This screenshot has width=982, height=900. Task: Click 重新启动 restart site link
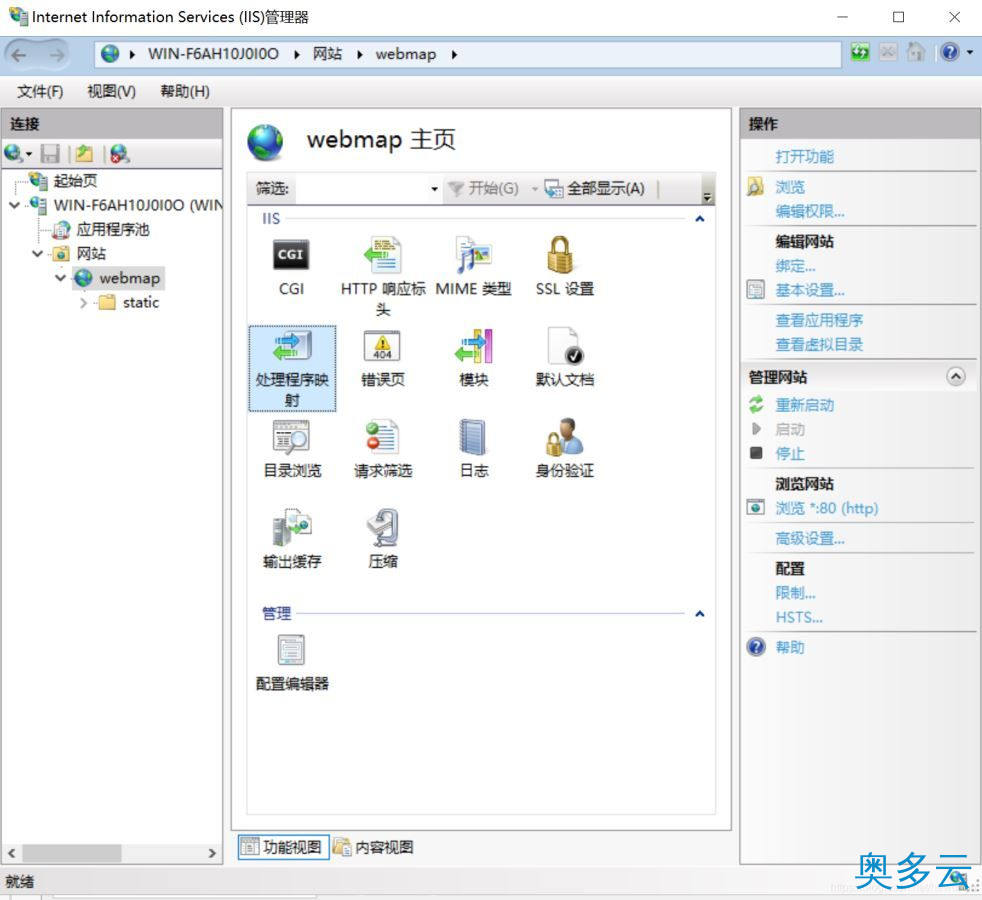coord(804,405)
